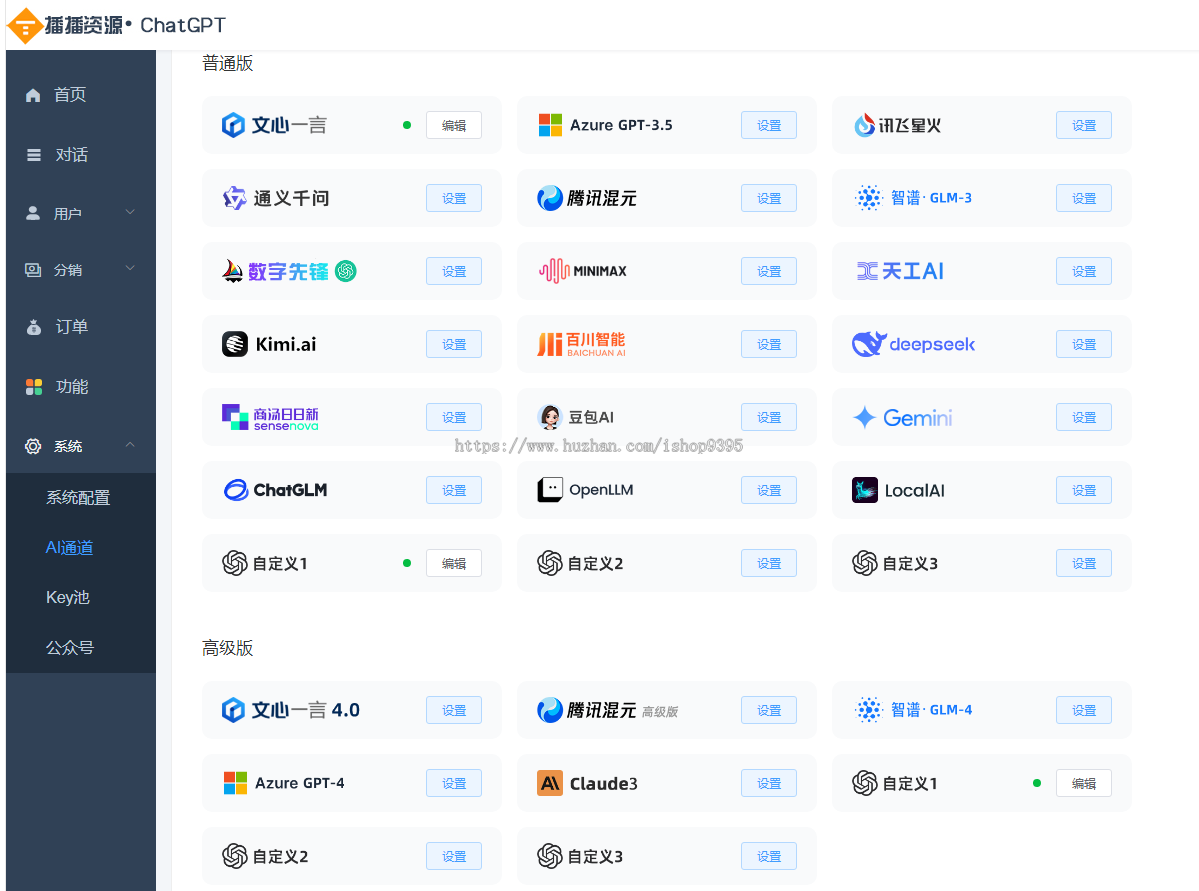Click the Gemini sparkle logo

pos(864,418)
